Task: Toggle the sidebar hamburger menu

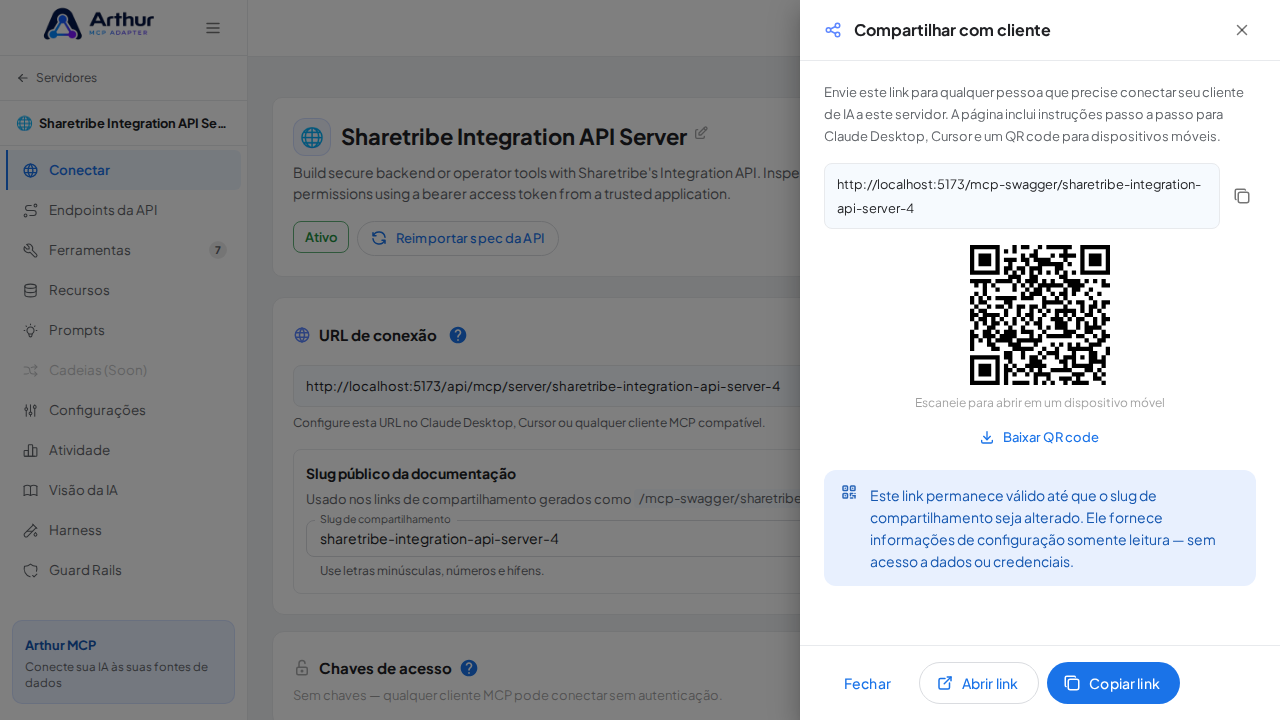Action: point(213,28)
